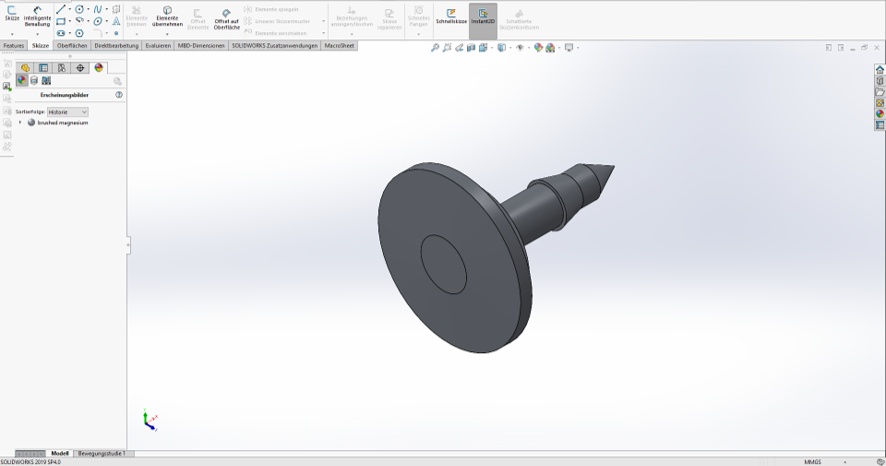Expand brushed magnesium appearance node
The height and width of the screenshot is (466, 886).
pyautogui.click(x=20, y=123)
